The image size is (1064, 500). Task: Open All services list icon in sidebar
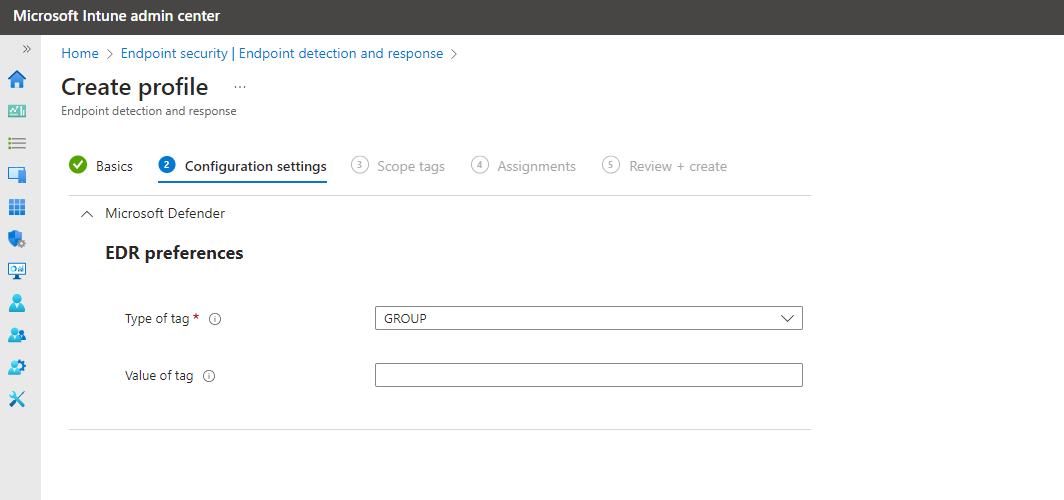coord(17,143)
